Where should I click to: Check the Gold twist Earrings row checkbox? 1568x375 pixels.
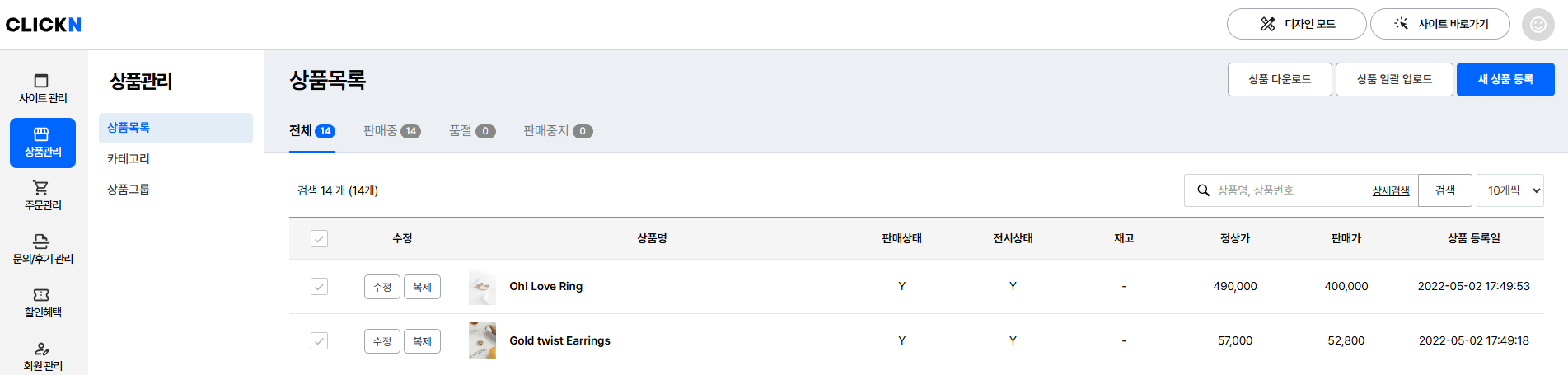click(319, 341)
